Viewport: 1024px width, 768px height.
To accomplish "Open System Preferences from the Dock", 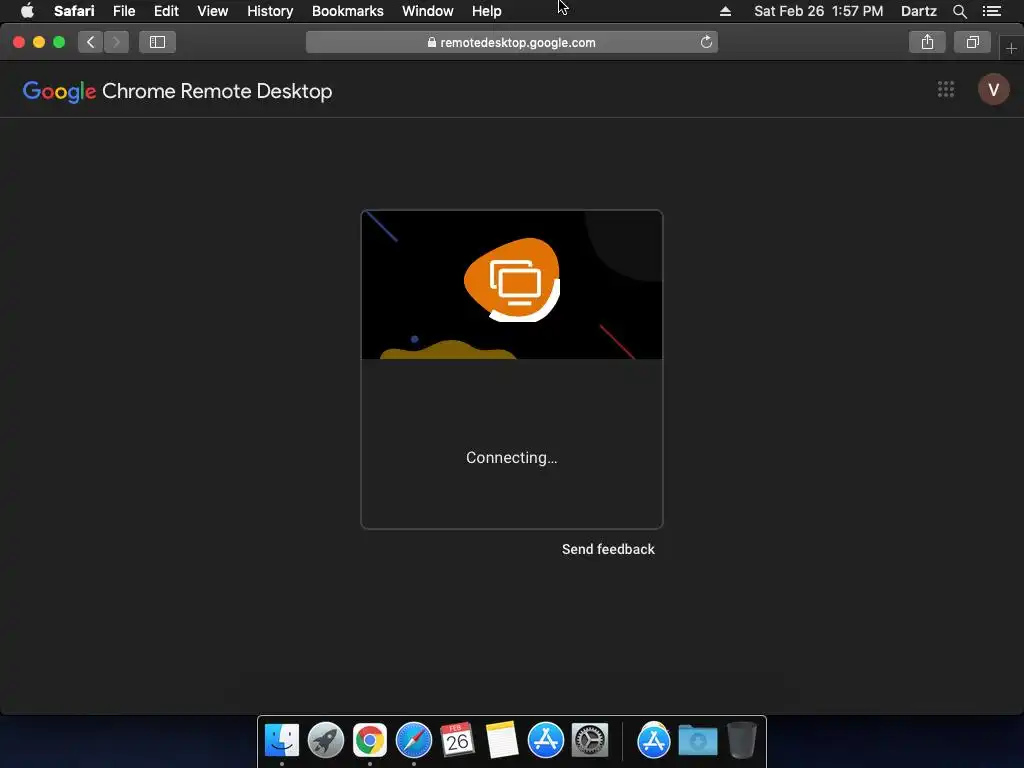I will tap(590, 741).
